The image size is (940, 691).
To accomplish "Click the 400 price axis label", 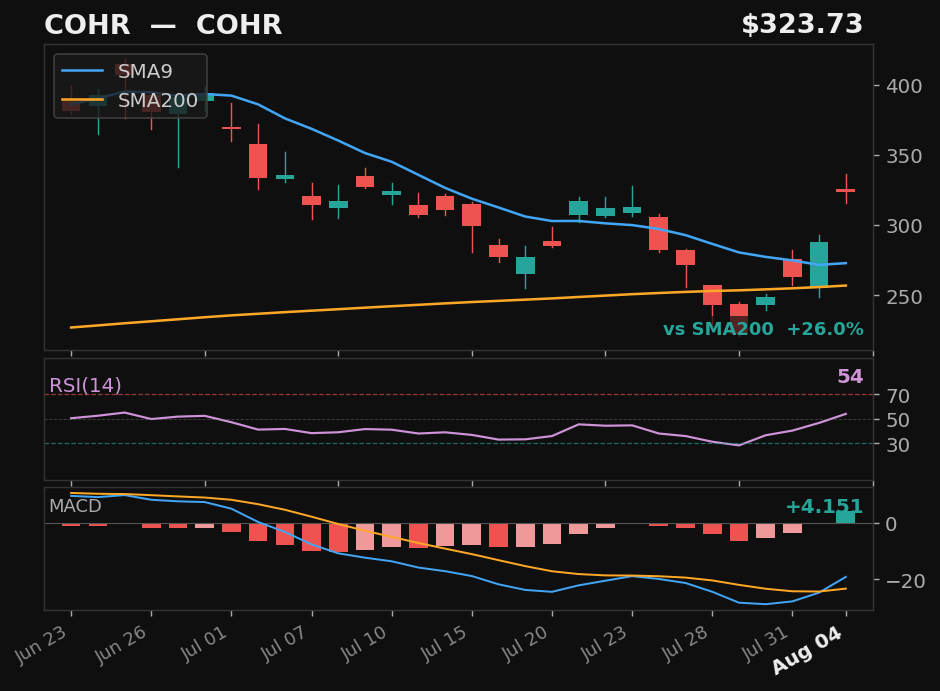I will (x=904, y=86).
